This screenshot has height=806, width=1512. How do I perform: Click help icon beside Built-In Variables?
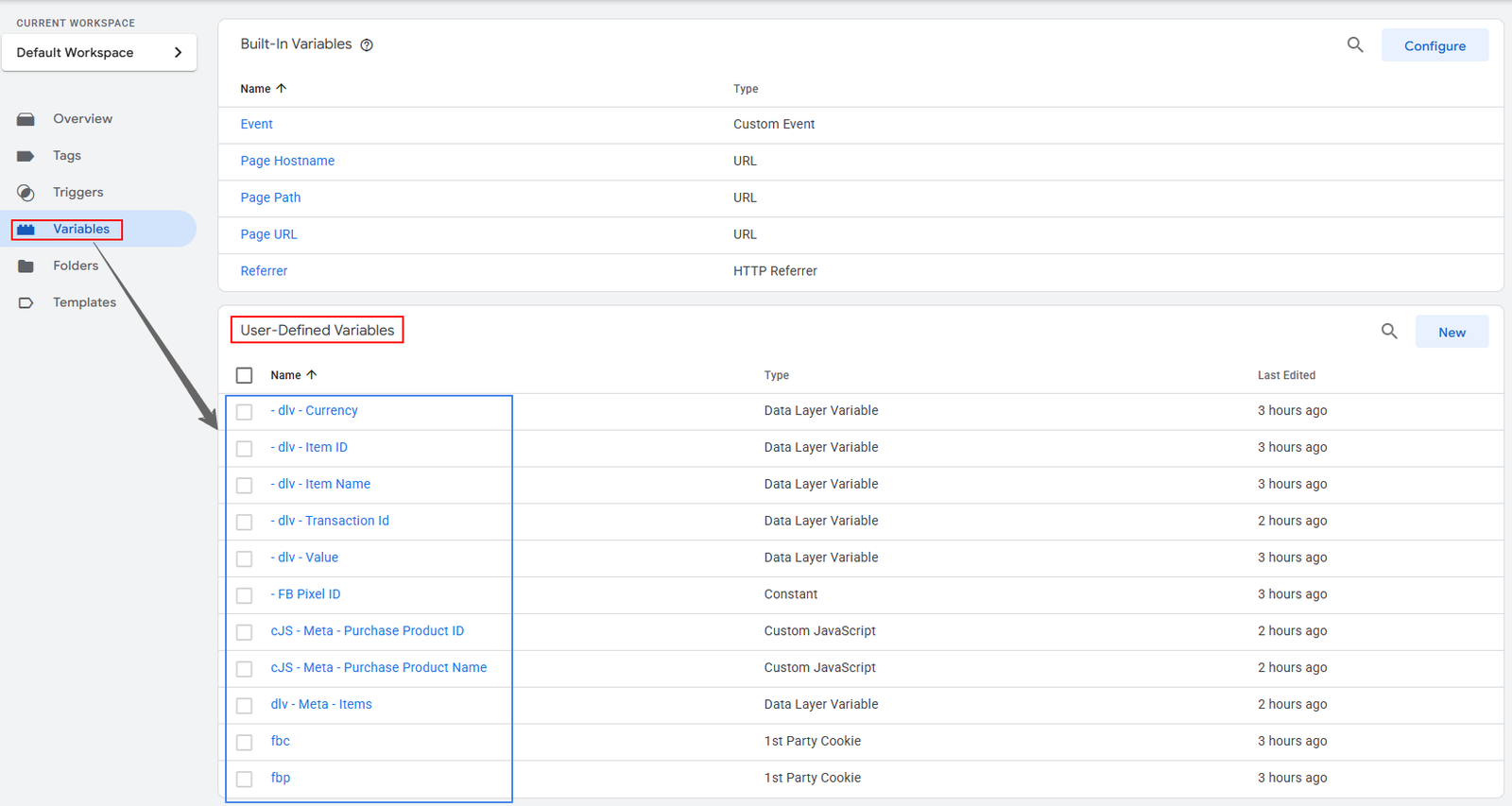(367, 45)
